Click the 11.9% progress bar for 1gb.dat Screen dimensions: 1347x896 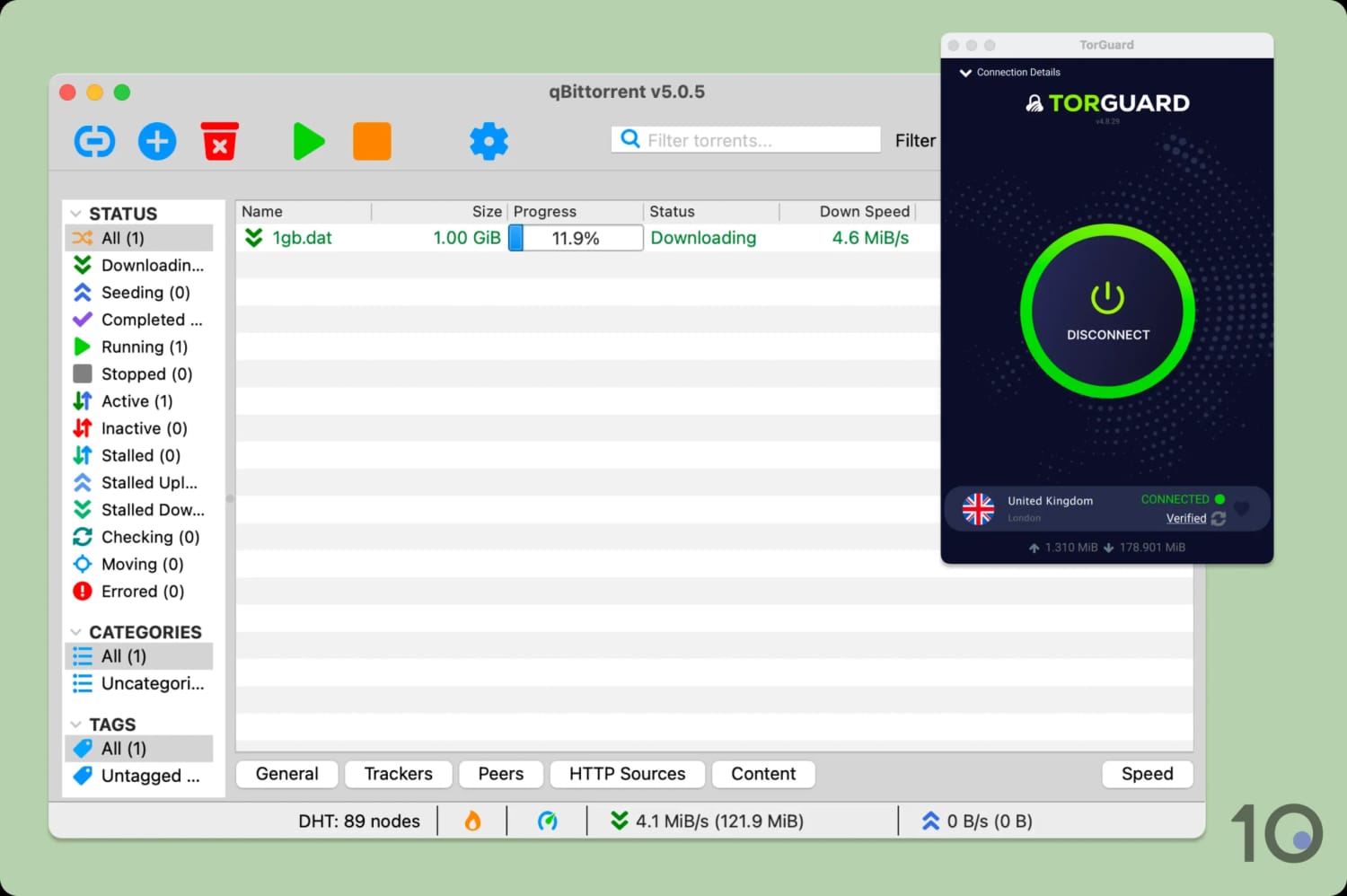click(x=575, y=238)
